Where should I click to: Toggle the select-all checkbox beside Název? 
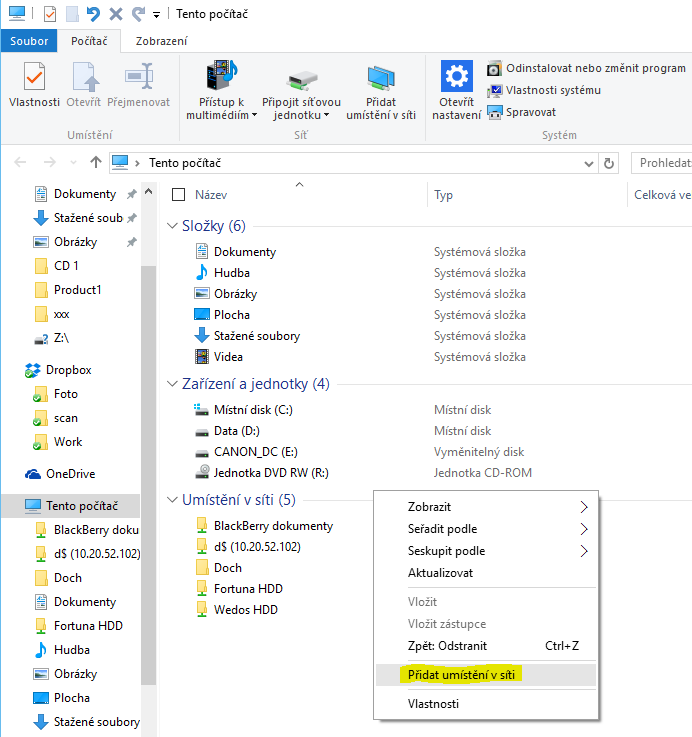[x=179, y=195]
